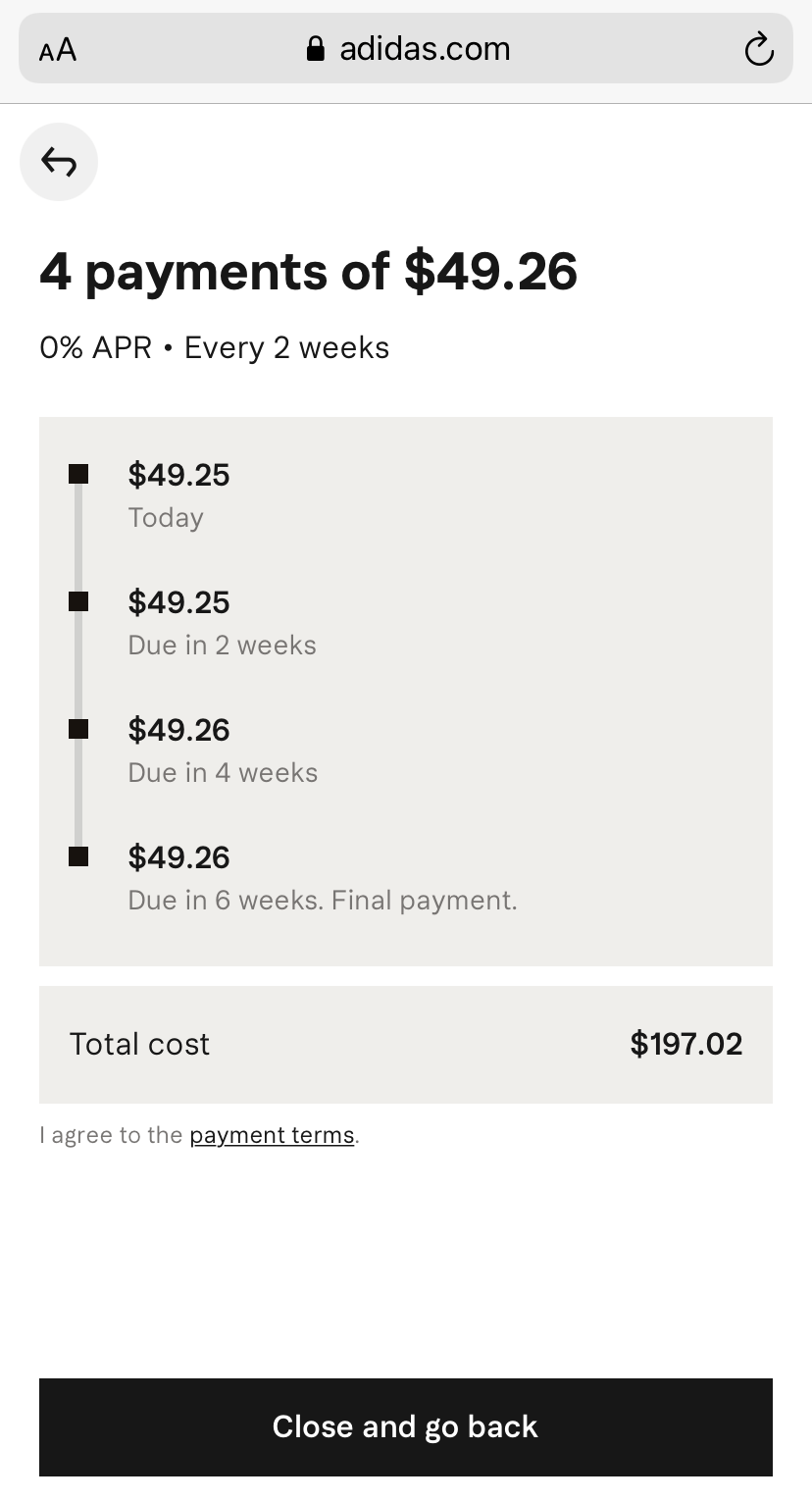Tap the AA text size icon
This screenshot has width=812, height=1501.
tap(58, 50)
